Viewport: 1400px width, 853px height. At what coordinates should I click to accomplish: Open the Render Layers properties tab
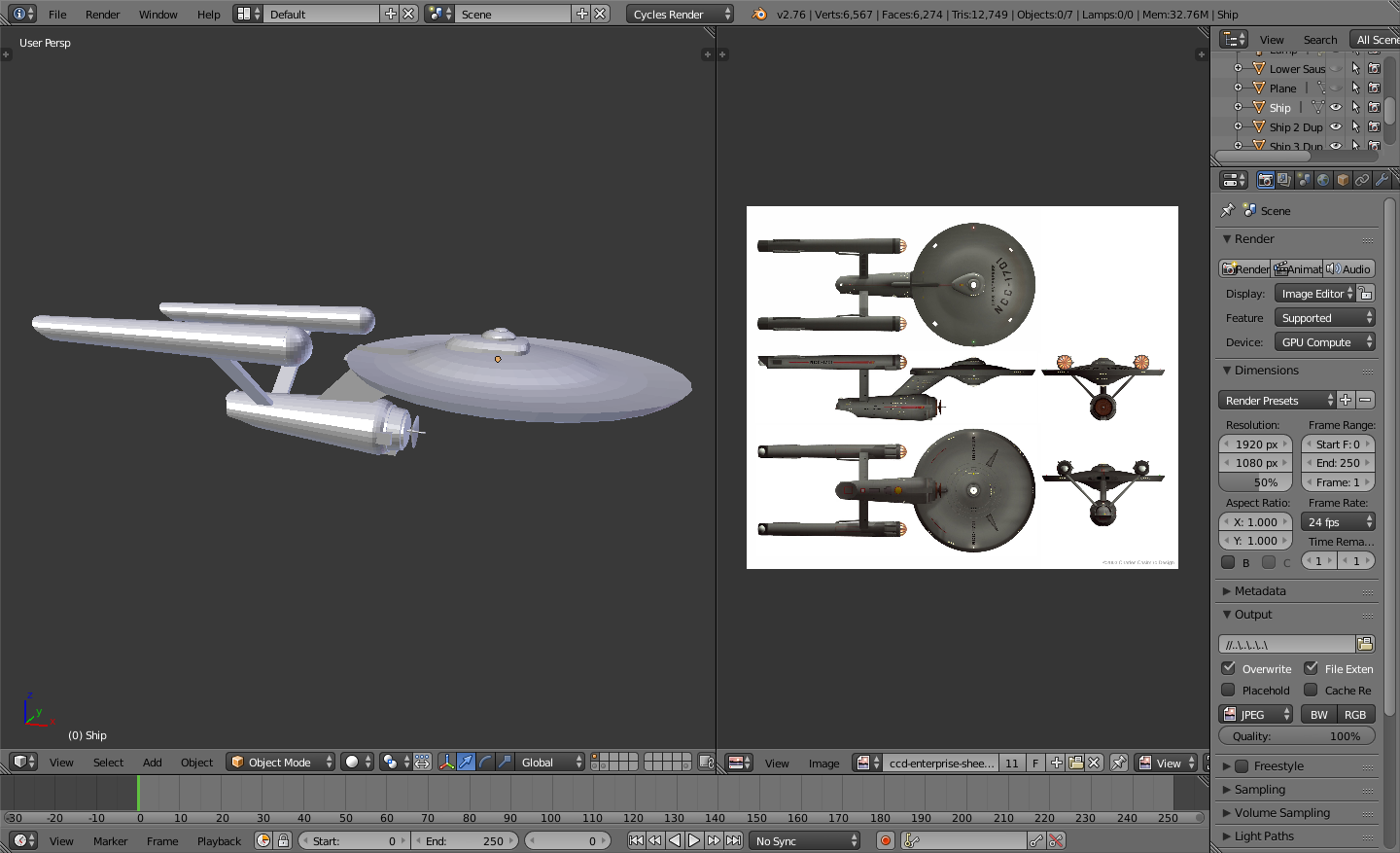coord(1284,180)
